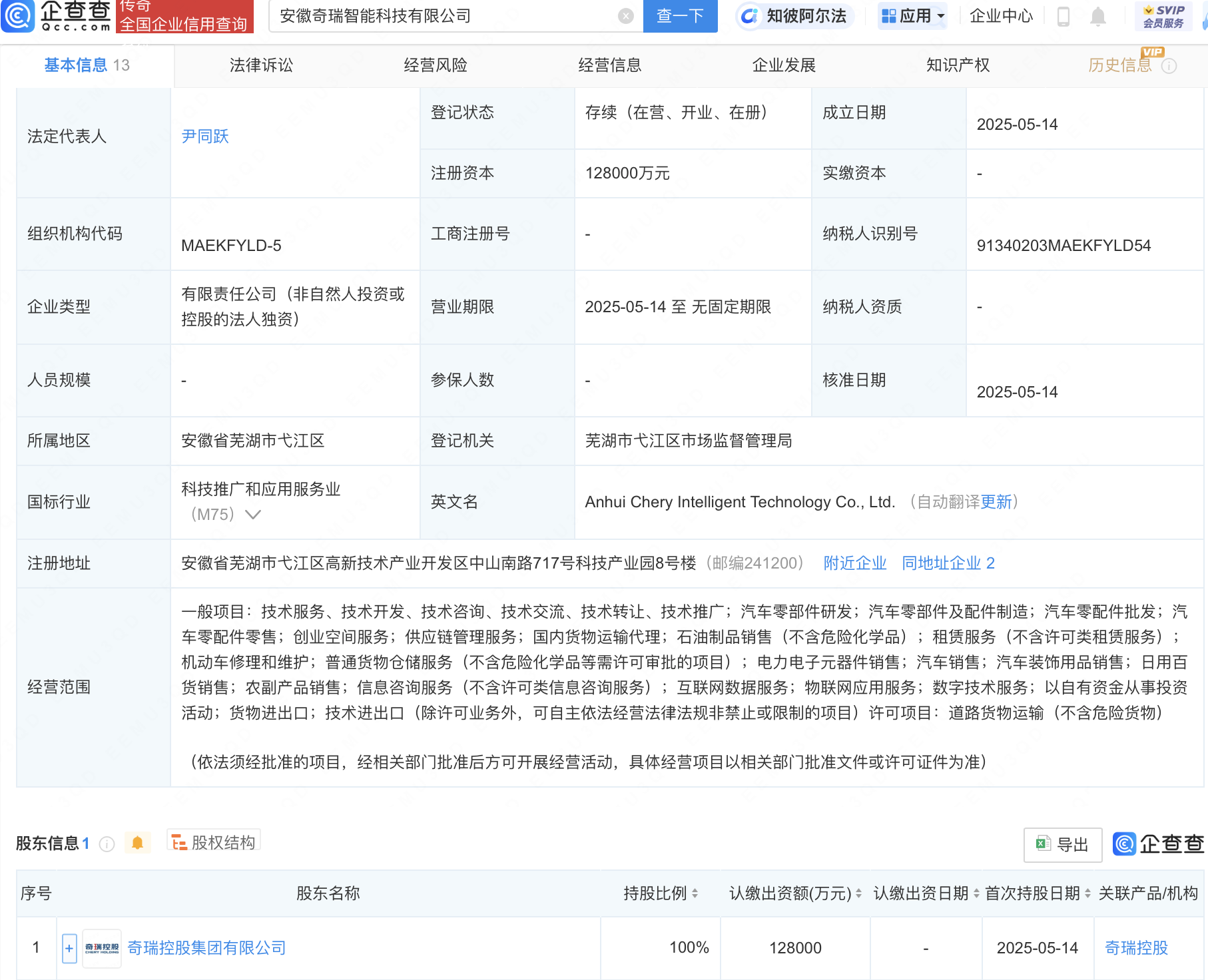Go to the 知识产权 tab

(x=958, y=65)
